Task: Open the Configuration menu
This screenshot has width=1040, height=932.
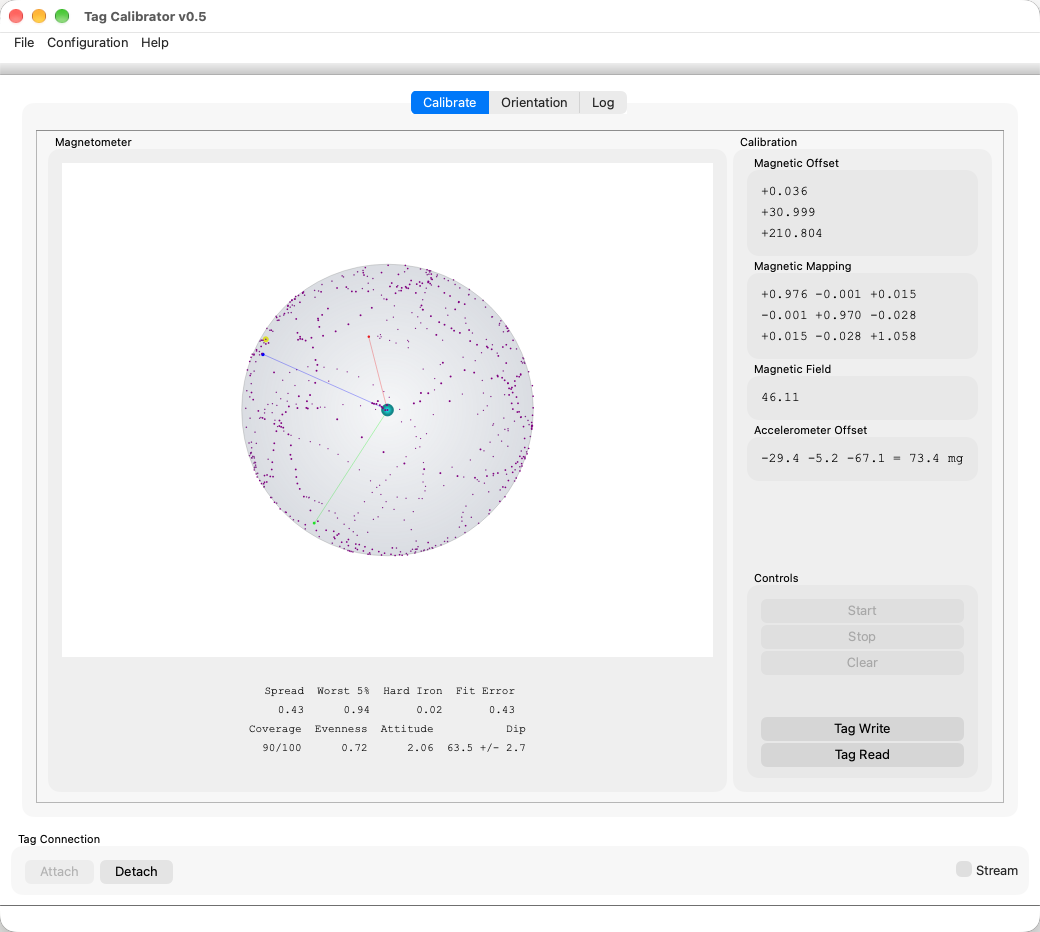Action: click(x=88, y=42)
